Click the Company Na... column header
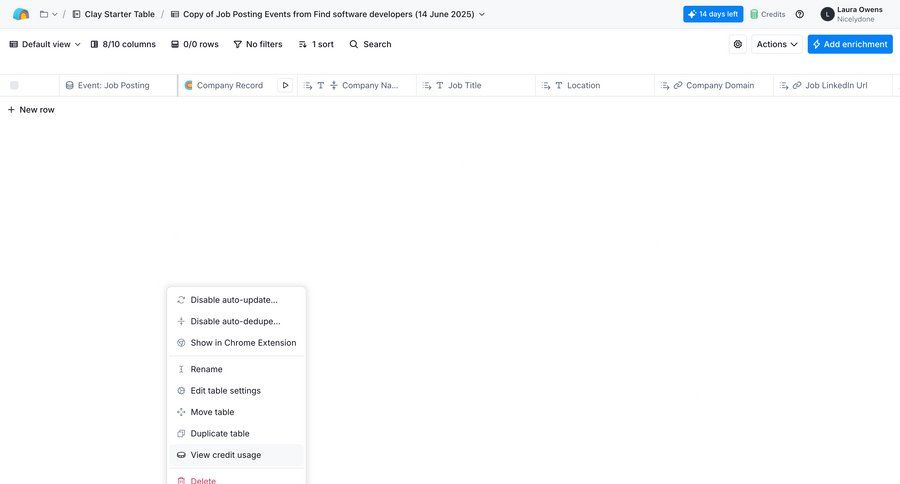 357,85
